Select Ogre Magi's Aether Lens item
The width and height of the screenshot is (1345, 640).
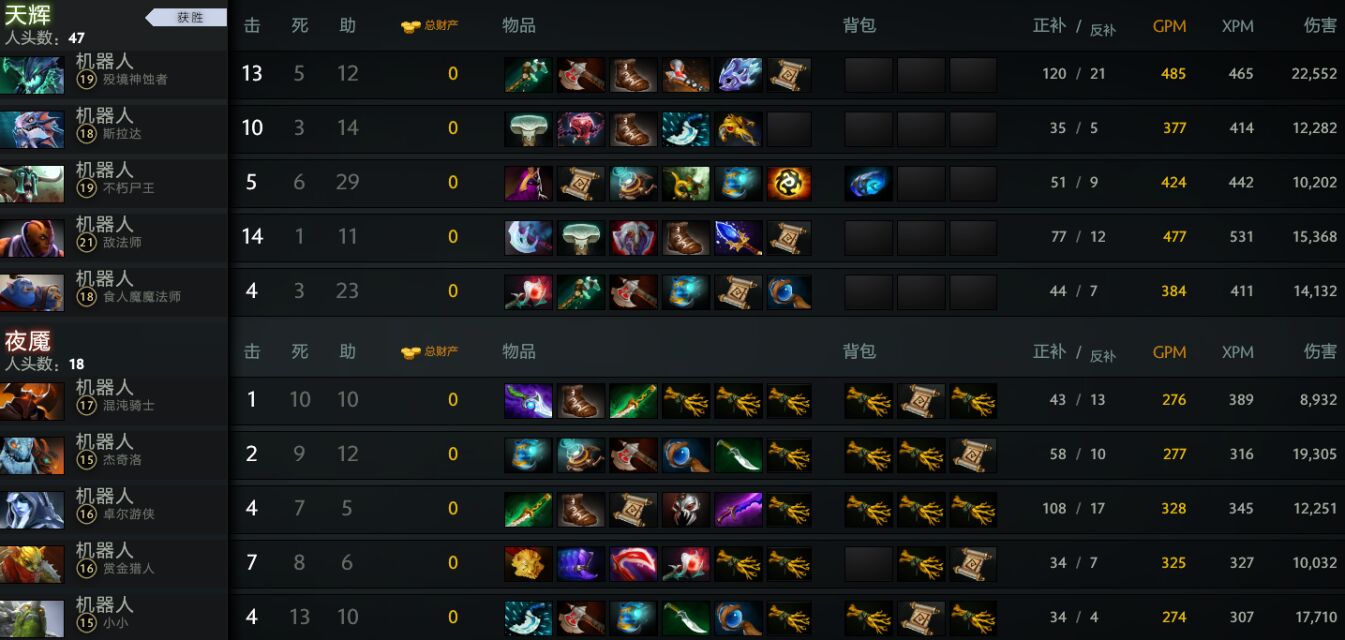click(789, 291)
